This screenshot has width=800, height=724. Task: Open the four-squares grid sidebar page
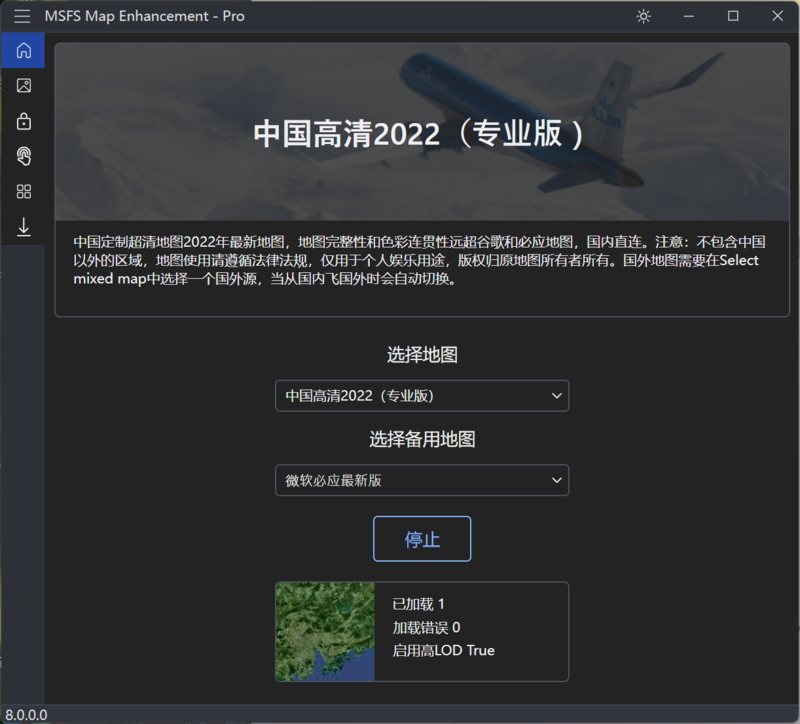[23, 192]
